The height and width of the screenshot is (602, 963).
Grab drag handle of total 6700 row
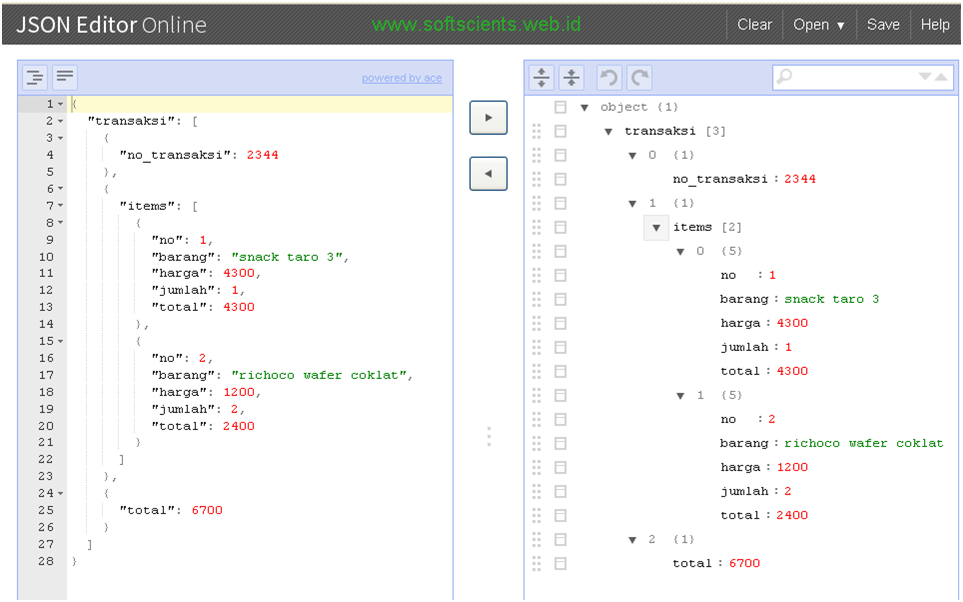[x=537, y=563]
